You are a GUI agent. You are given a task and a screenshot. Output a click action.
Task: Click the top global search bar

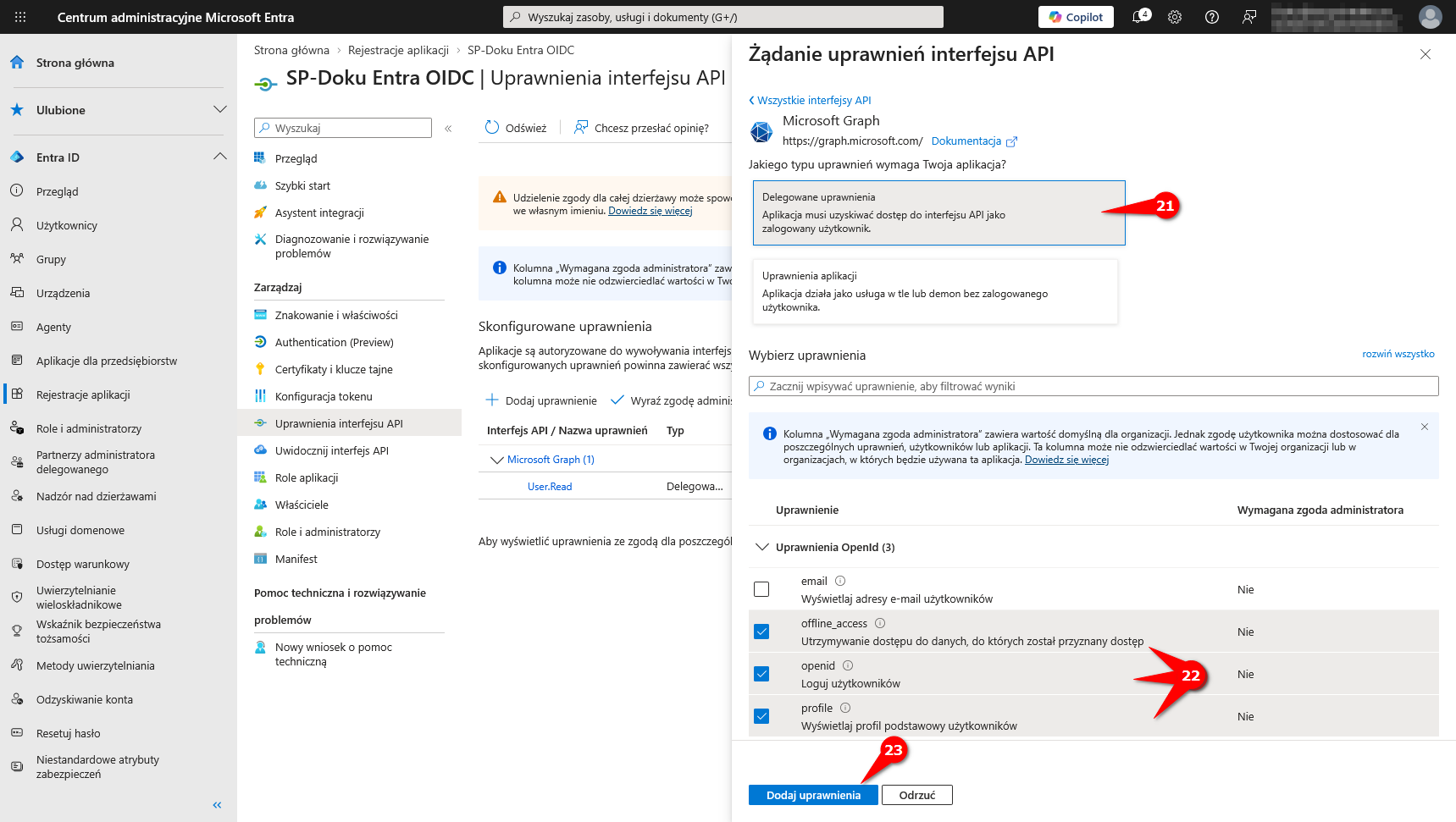[x=723, y=17]
